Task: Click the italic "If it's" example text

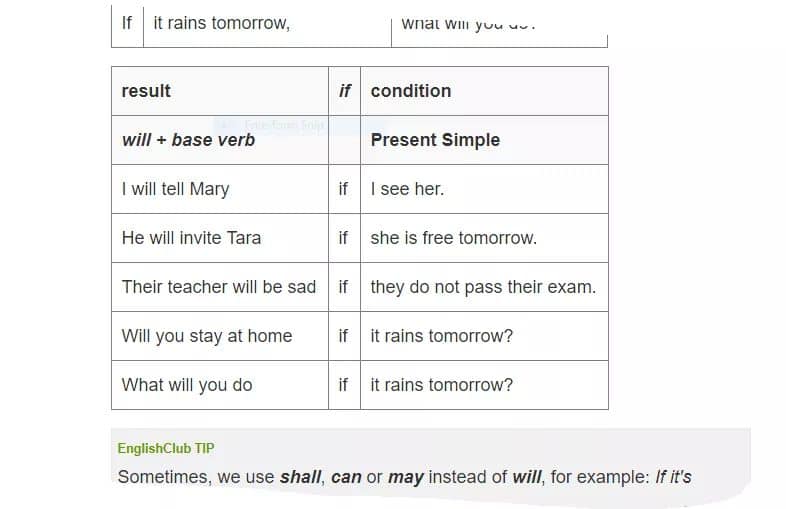Action: (673, 477)
